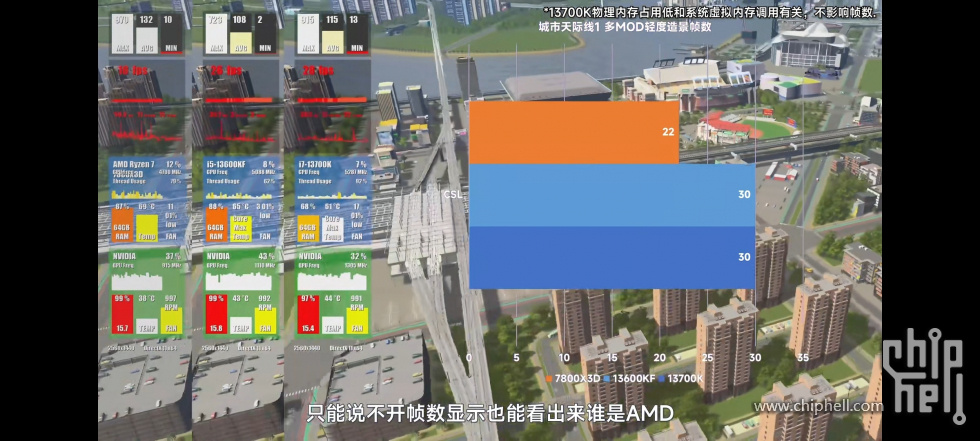Click the x-axis tick label 5

click(x=516, y=358)
